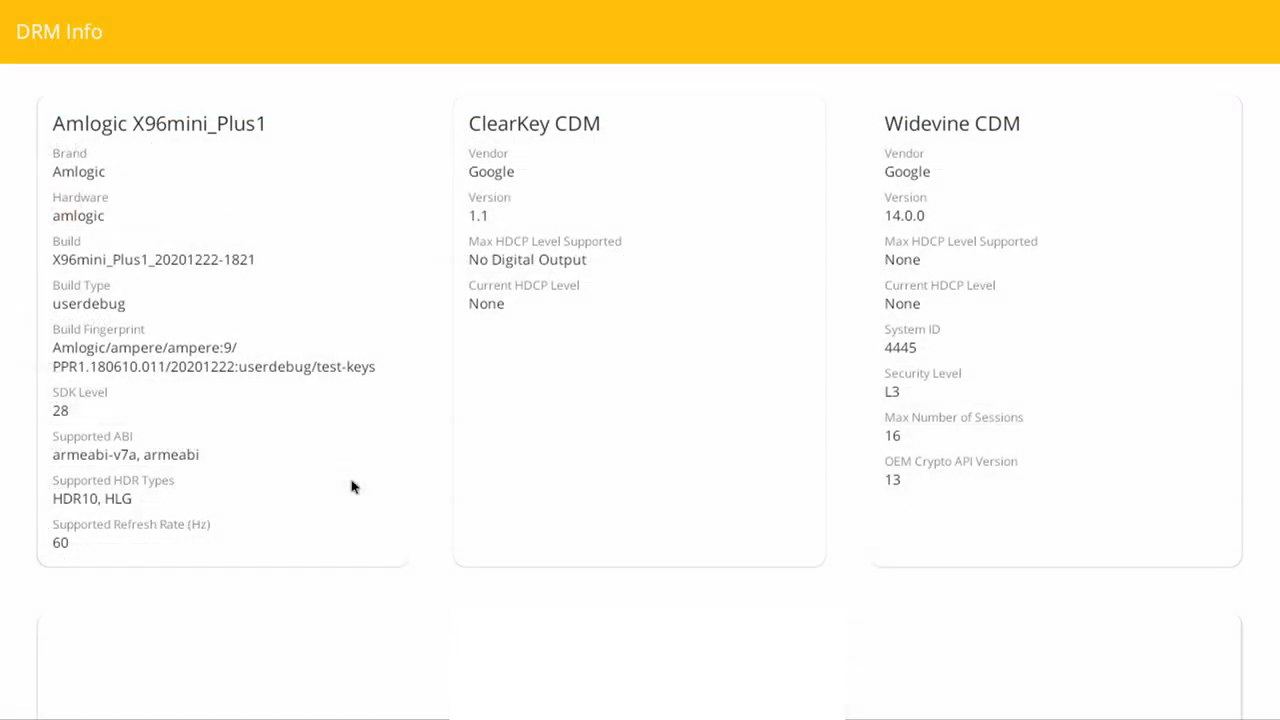This screenshot has width=1280, height=720.
Task: Click the Build Fingerprint value text
Action: (x=214, y=357)
